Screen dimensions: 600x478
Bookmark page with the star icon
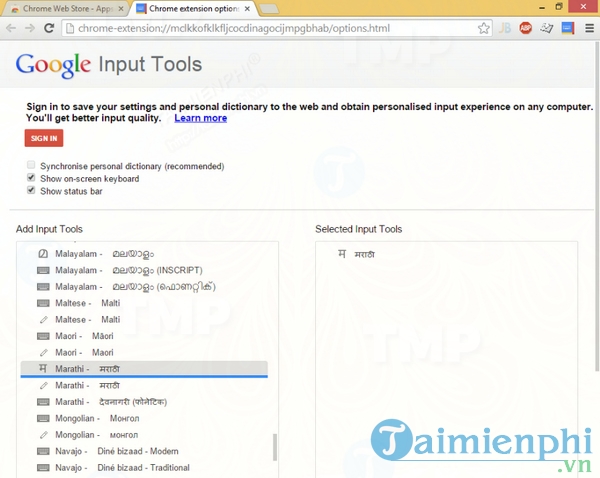[484, 28]
